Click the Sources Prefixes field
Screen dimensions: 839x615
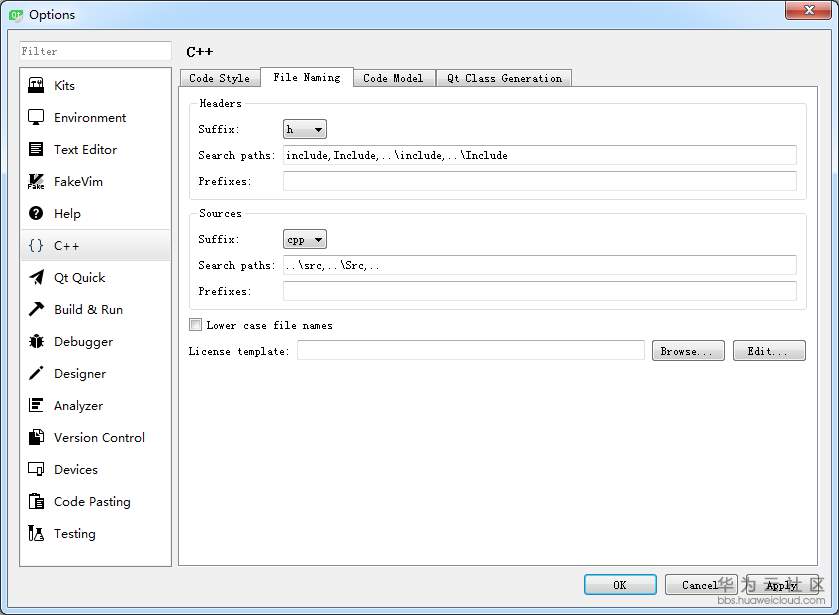click(539, 291)
